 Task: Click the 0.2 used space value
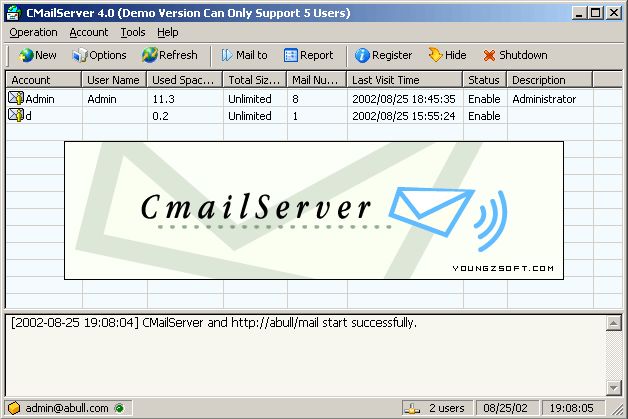[160, 116]
